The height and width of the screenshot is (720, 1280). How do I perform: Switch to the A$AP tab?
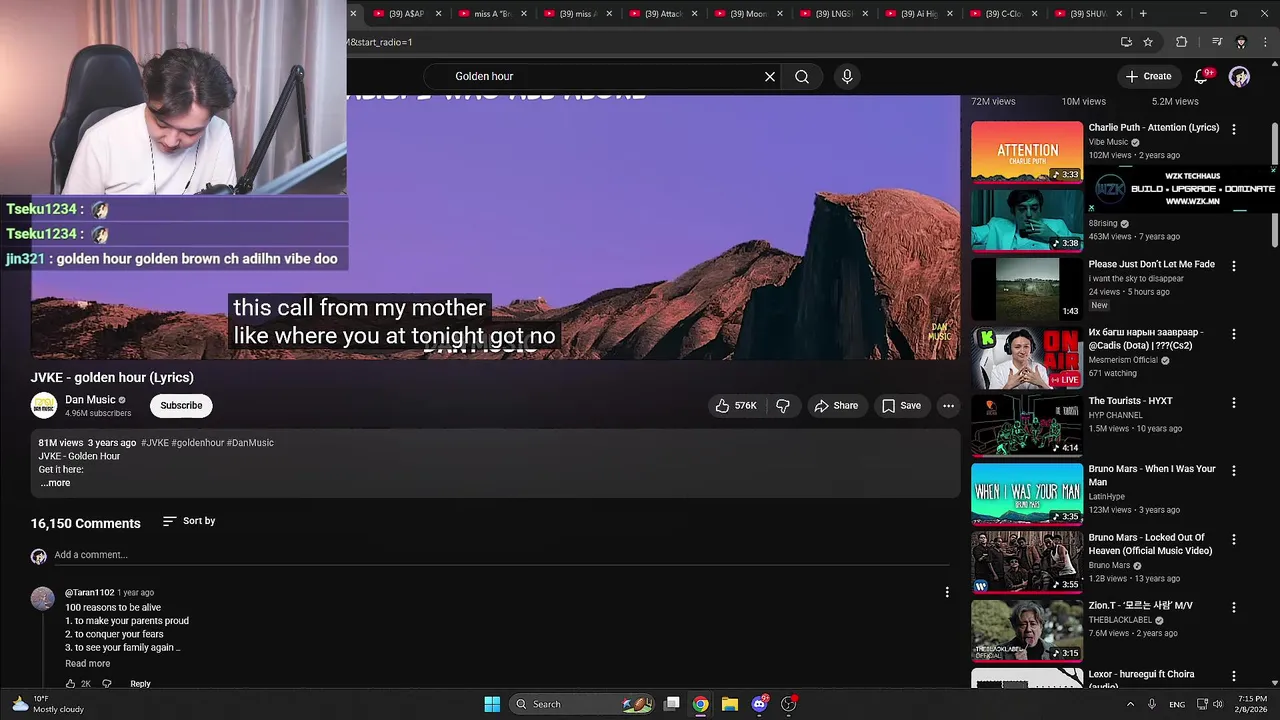[x=406, y=14]
